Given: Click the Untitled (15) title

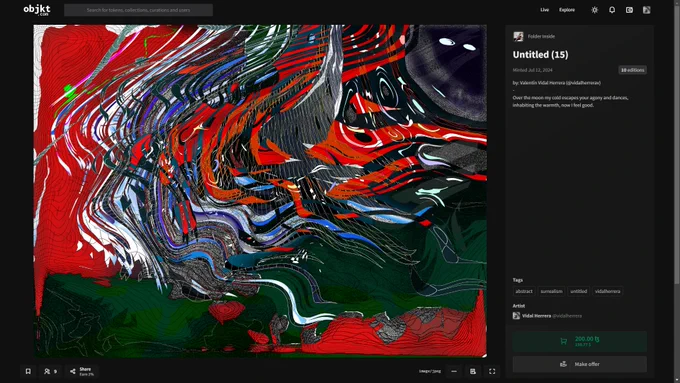Looking at the screenshot, I should pyautogui.click(x=540, y=55).
